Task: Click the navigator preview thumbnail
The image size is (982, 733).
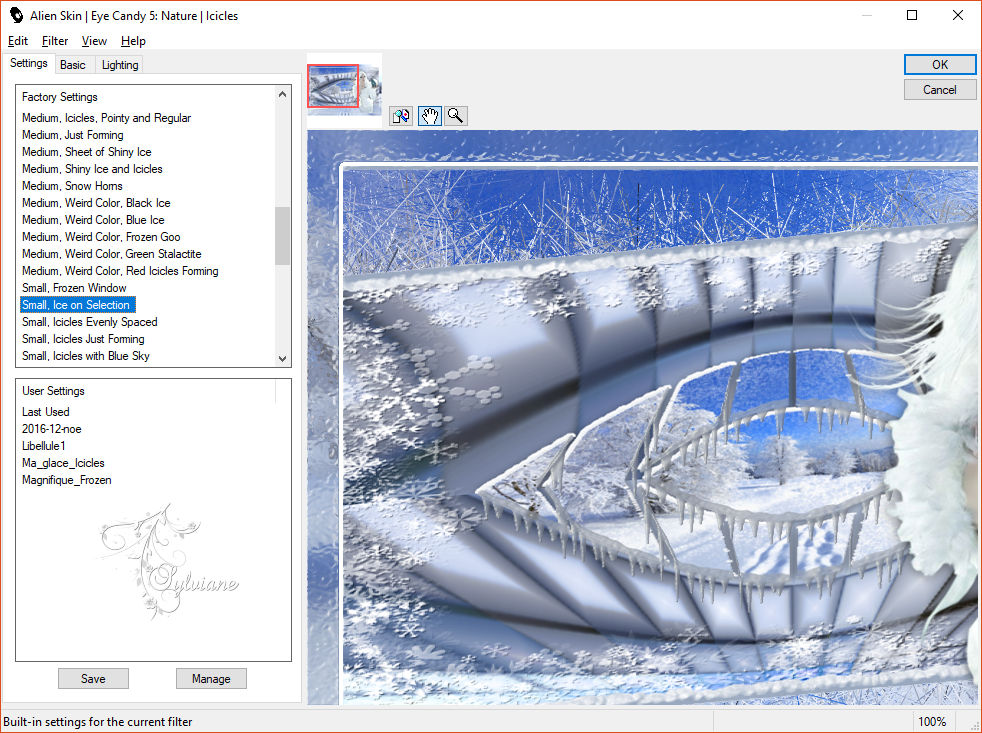Action: (344, 89)
